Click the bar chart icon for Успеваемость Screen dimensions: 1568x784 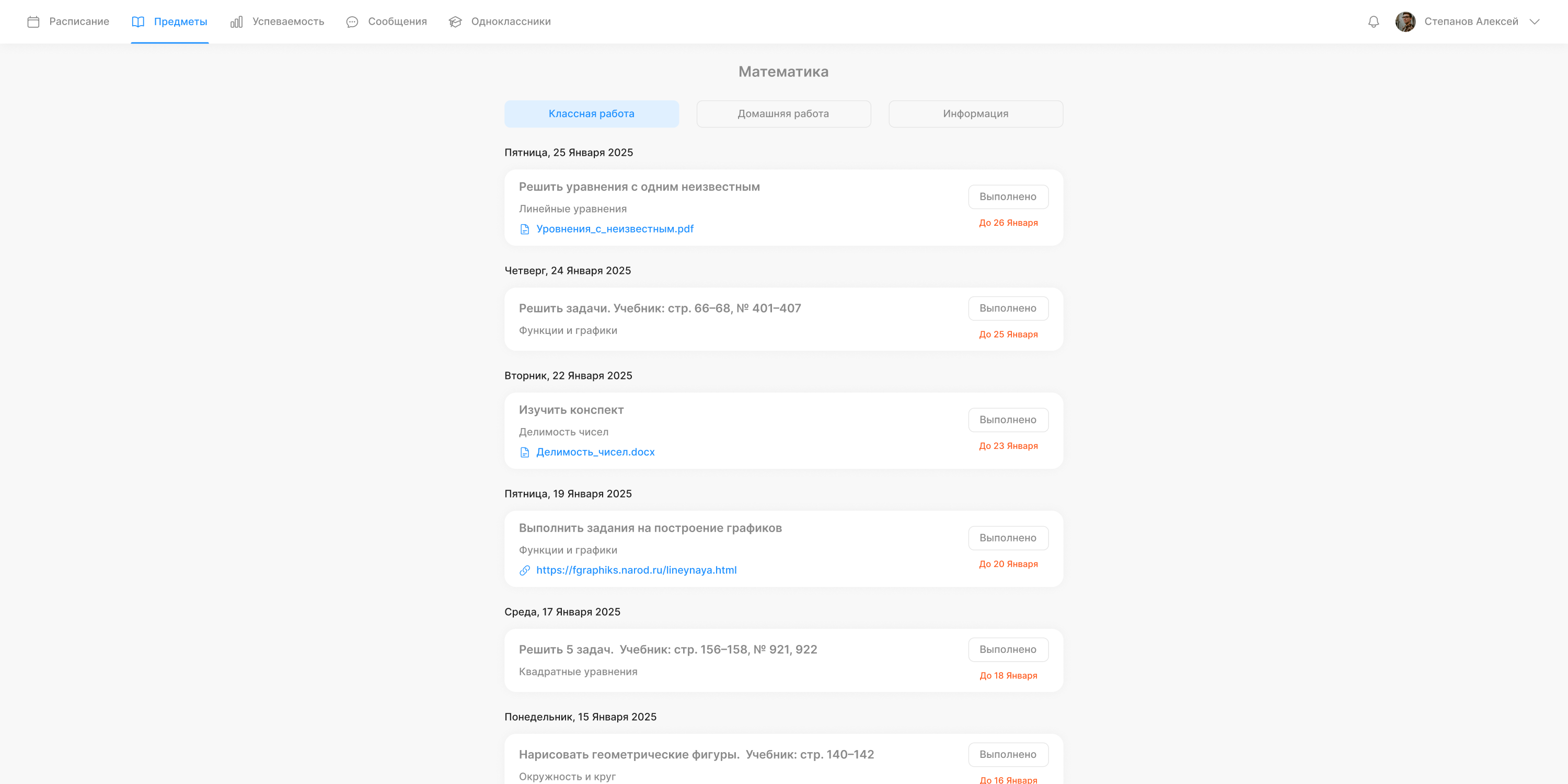[x=236, y=22]
